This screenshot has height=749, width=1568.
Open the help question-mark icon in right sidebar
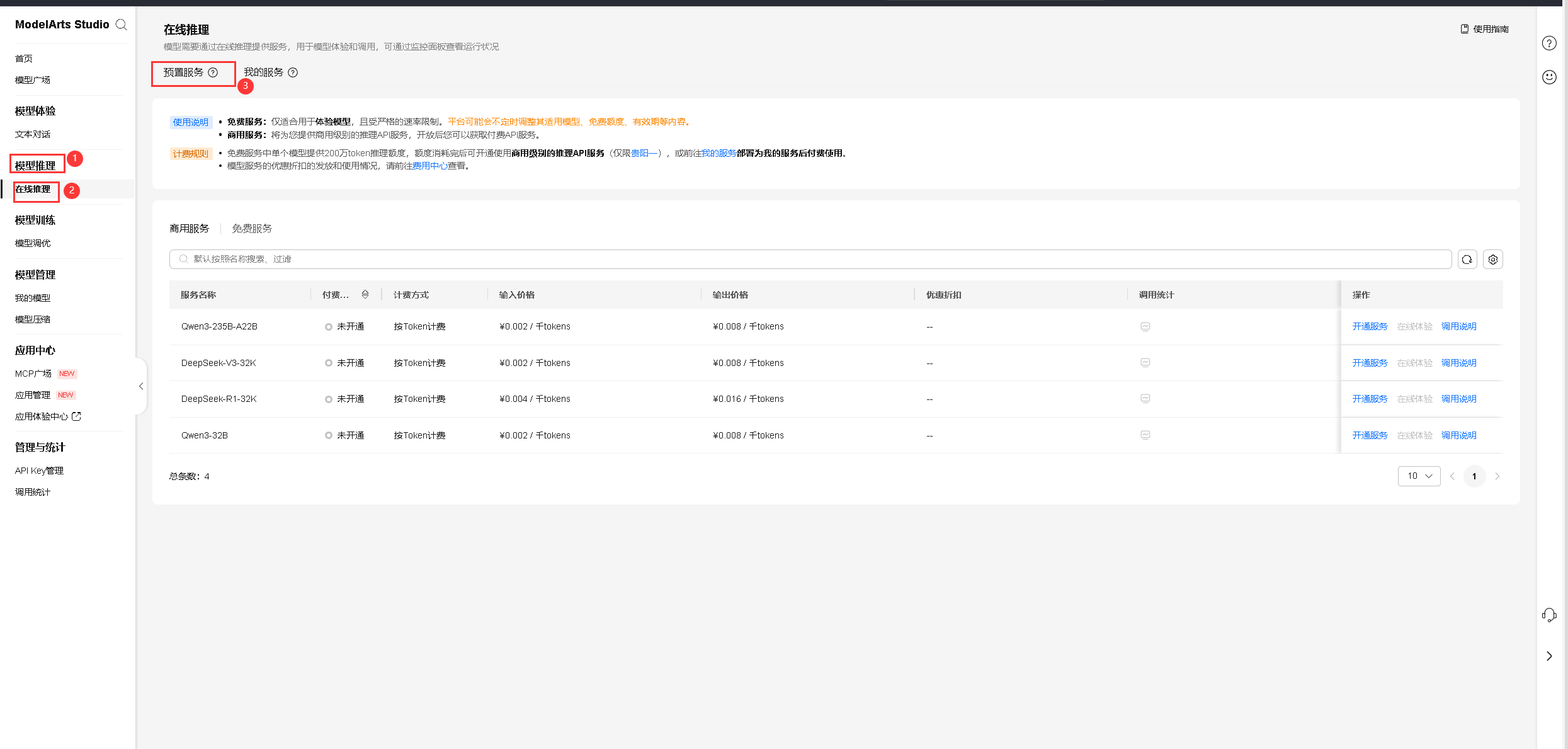coord(1548,43)
